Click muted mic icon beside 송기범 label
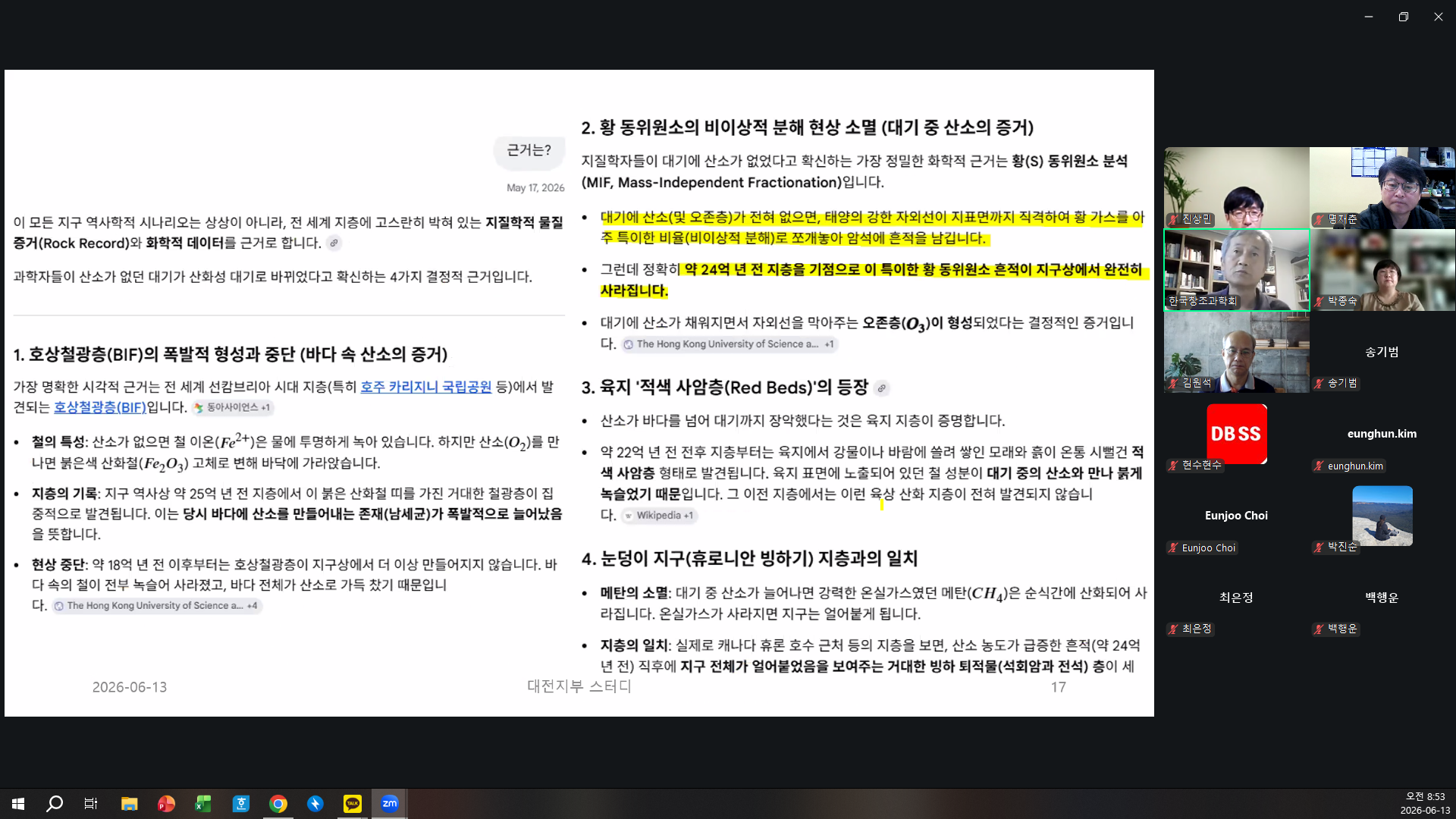This screenshot has width=1456, height=819. pyautogui.click(x=1319, y=383)
